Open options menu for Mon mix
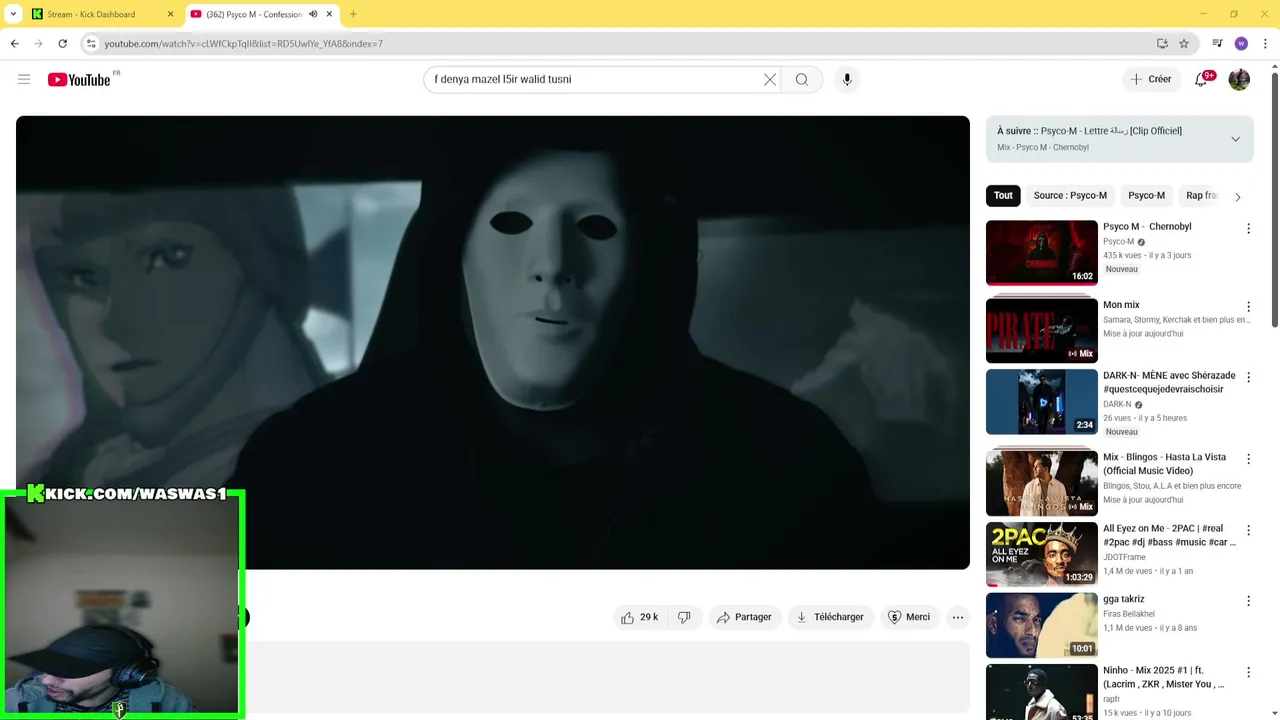This screenshot has height=720, width=1280. point(1248,307)
